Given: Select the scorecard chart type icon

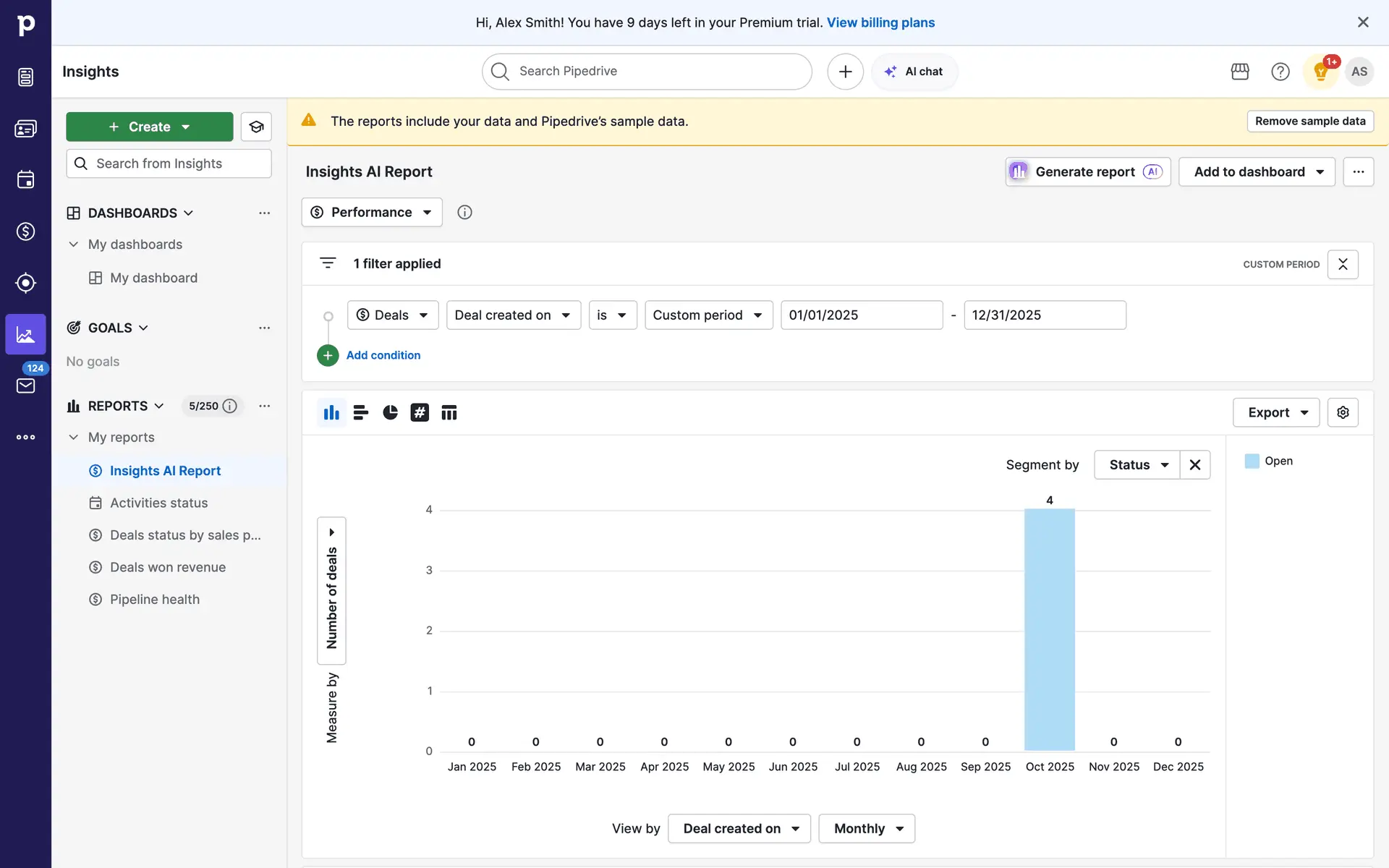Looking at the screenshot, I should click(420, 412).
